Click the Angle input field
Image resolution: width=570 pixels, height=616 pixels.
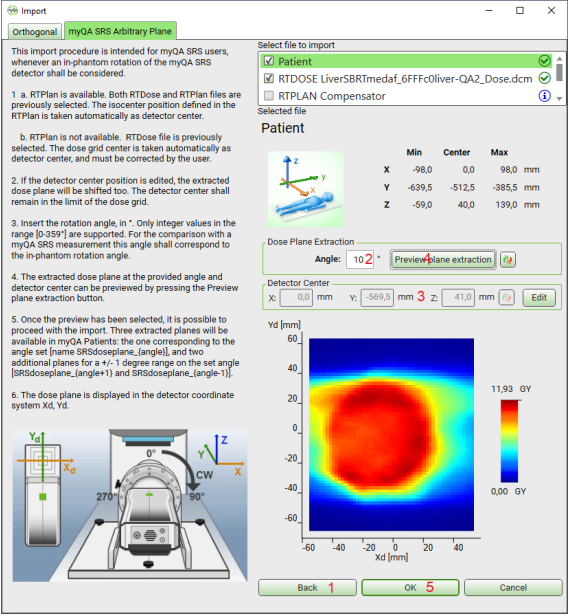point(360,260)
